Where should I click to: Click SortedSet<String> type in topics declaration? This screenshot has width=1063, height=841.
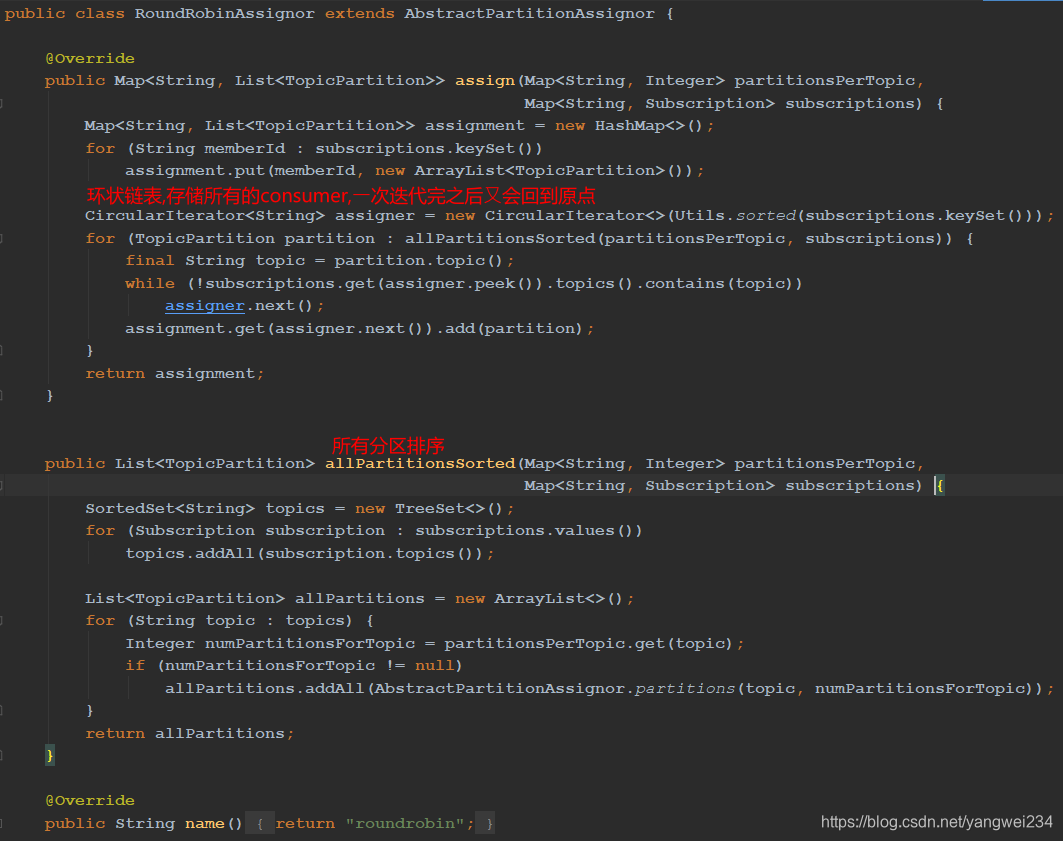coord(170,508)
